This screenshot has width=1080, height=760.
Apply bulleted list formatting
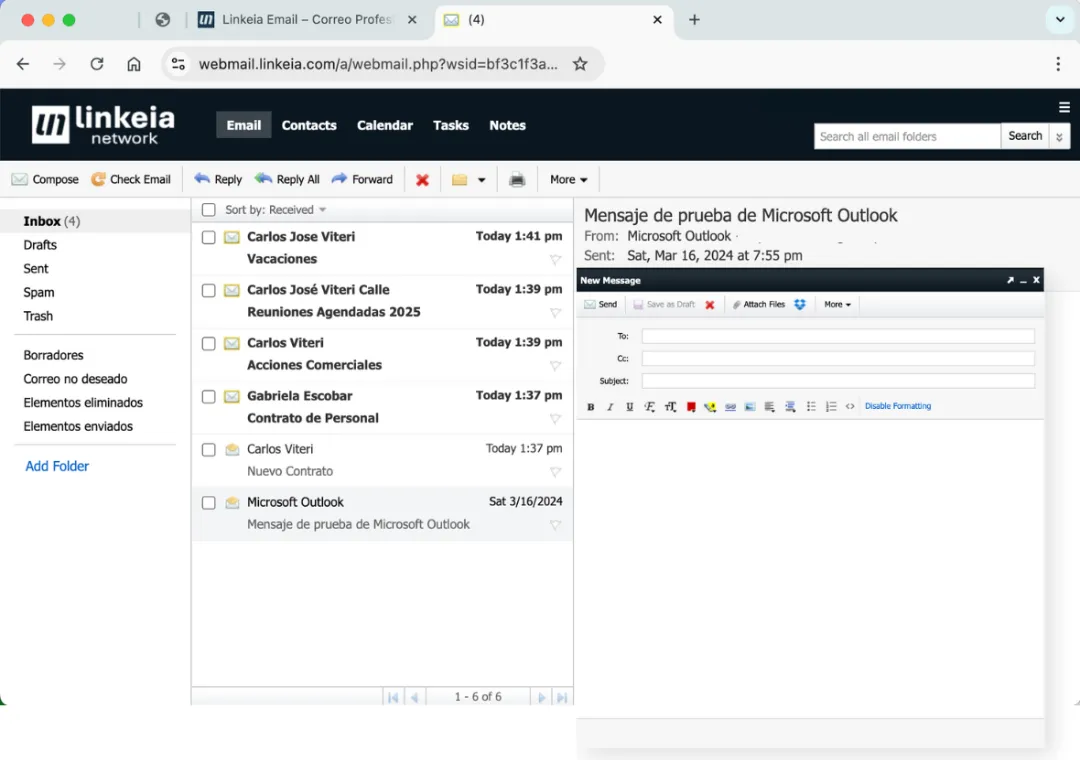(811, 407)
